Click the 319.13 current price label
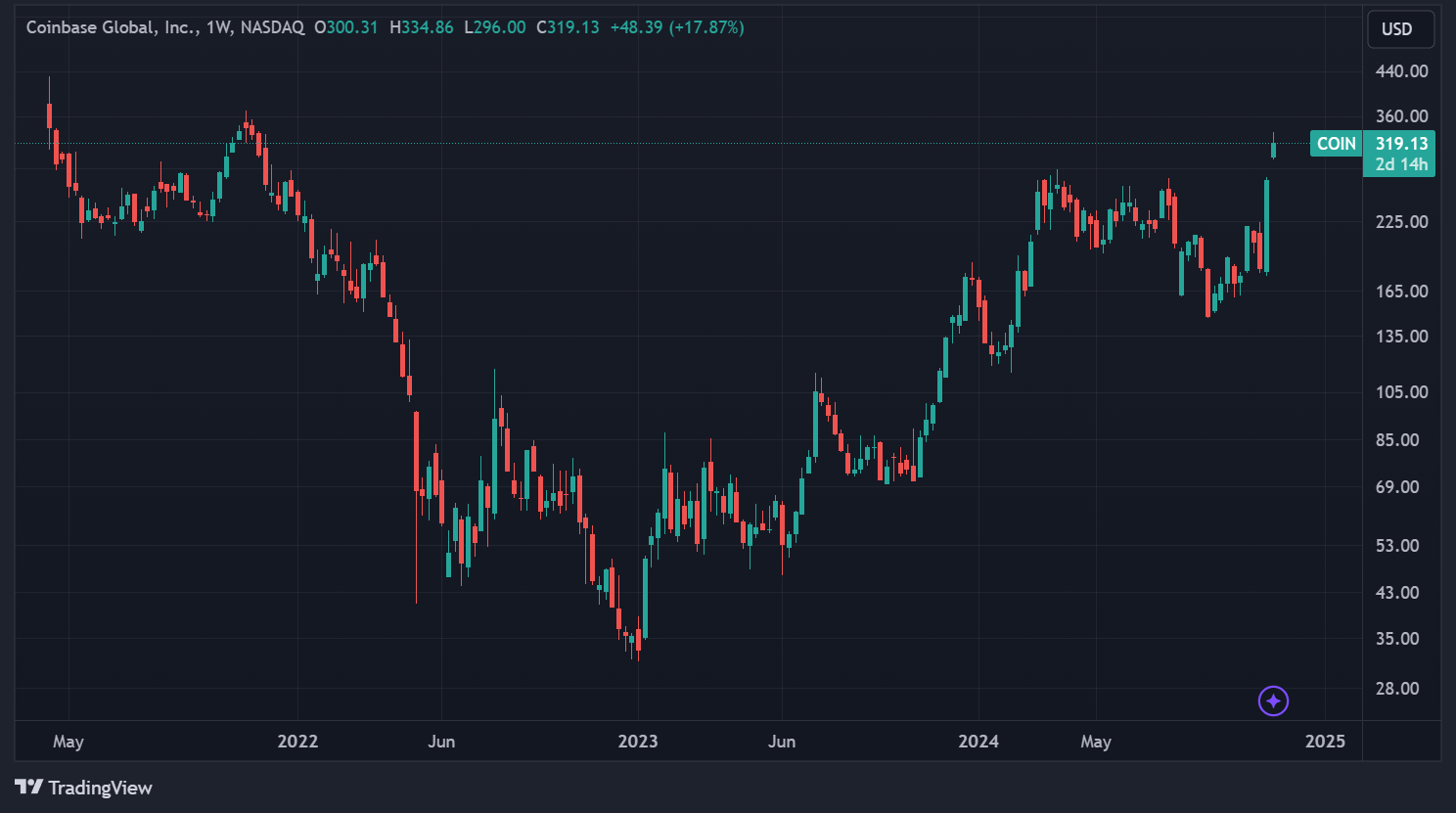The image size is (1456, 813). (x=1401, y=144)
